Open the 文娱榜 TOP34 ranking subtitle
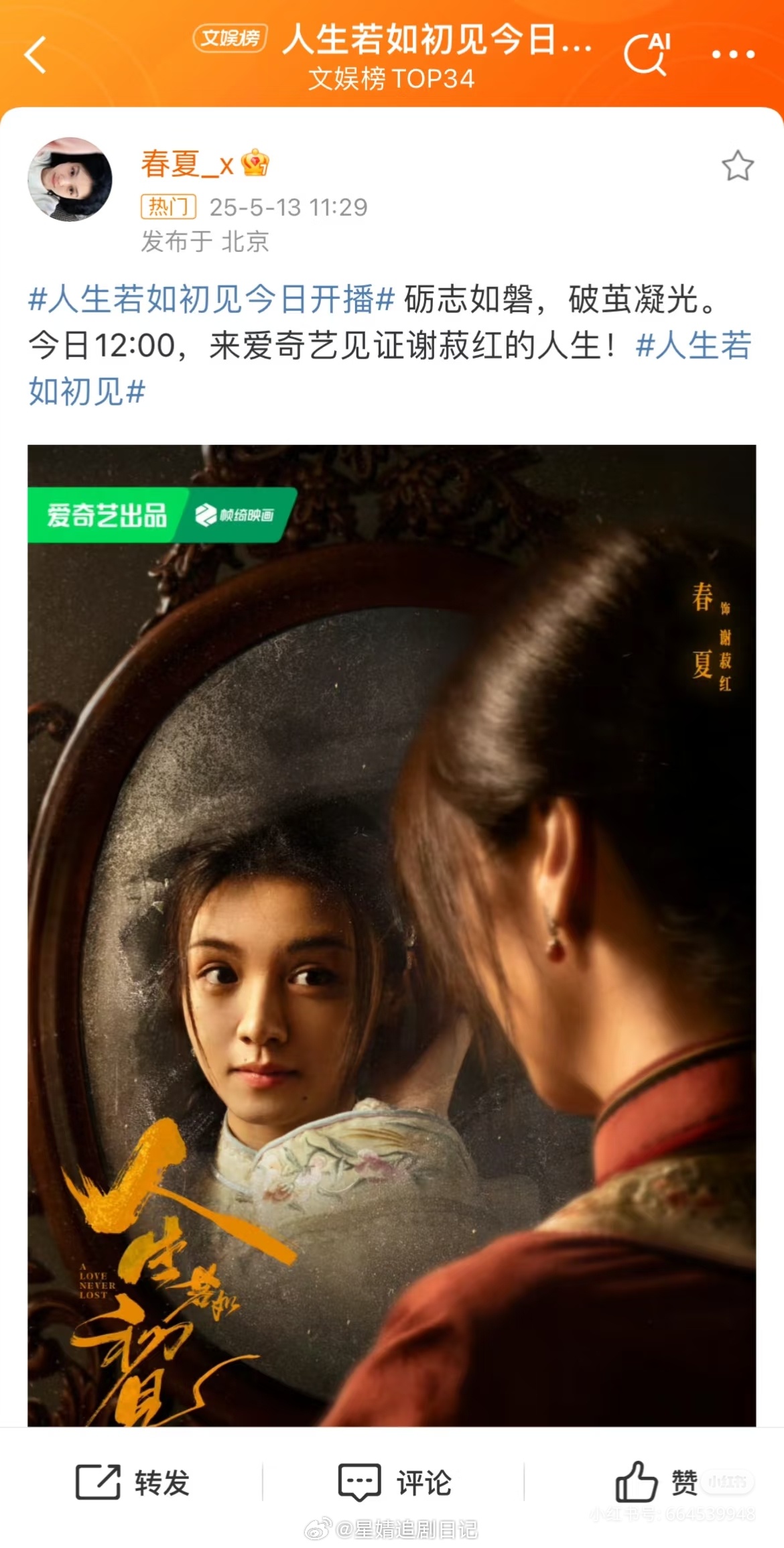This screenshot has height=1548, width=784. tap(391, 79)
